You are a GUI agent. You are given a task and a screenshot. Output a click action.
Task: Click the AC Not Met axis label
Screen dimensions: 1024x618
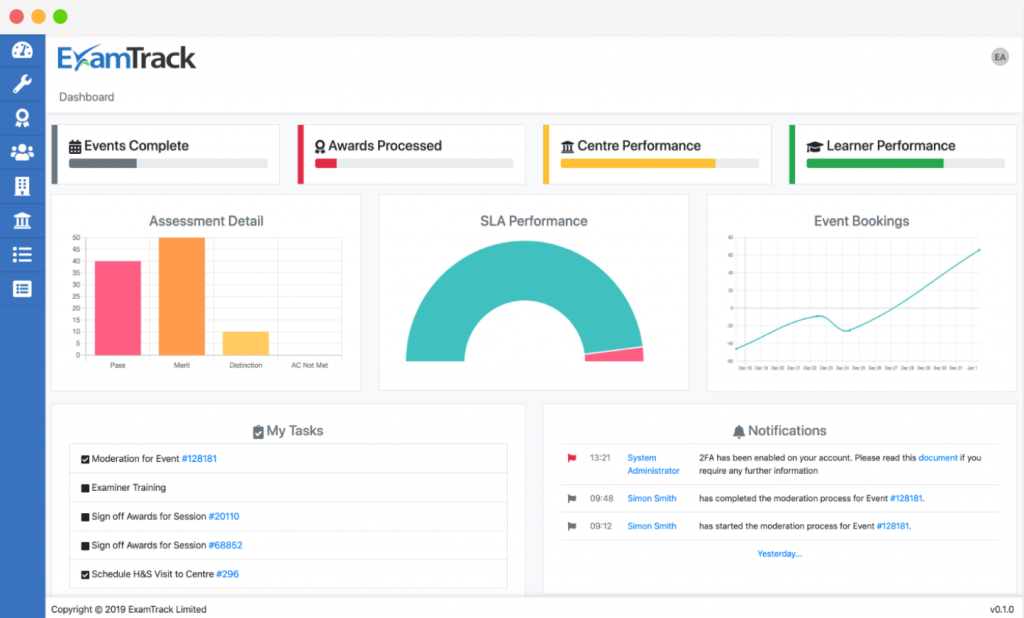tap(310, 365)
